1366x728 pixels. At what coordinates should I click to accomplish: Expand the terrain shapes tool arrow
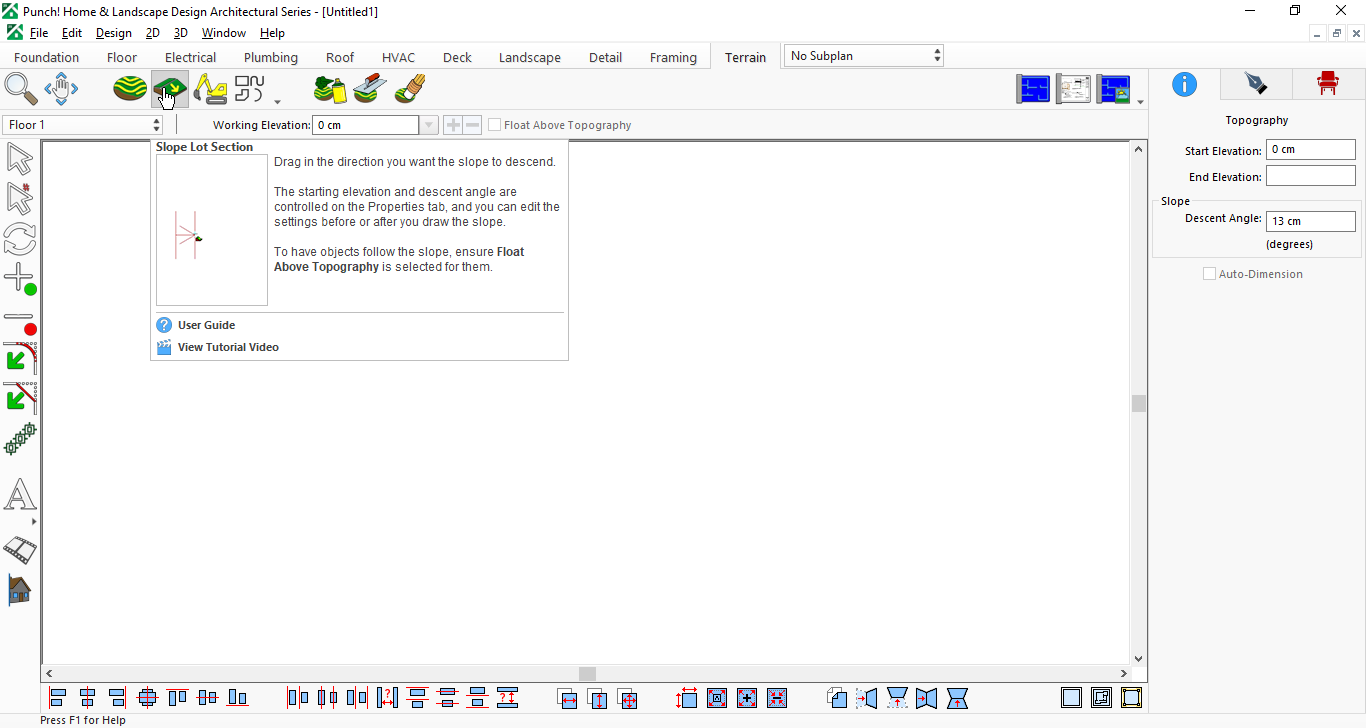tap(277, 101)
